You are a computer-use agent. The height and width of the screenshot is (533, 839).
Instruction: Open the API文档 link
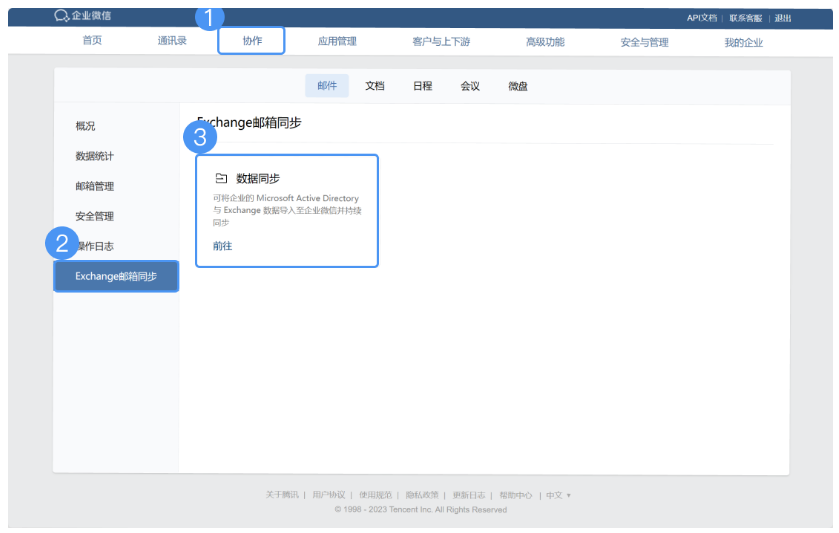[702, 18]
